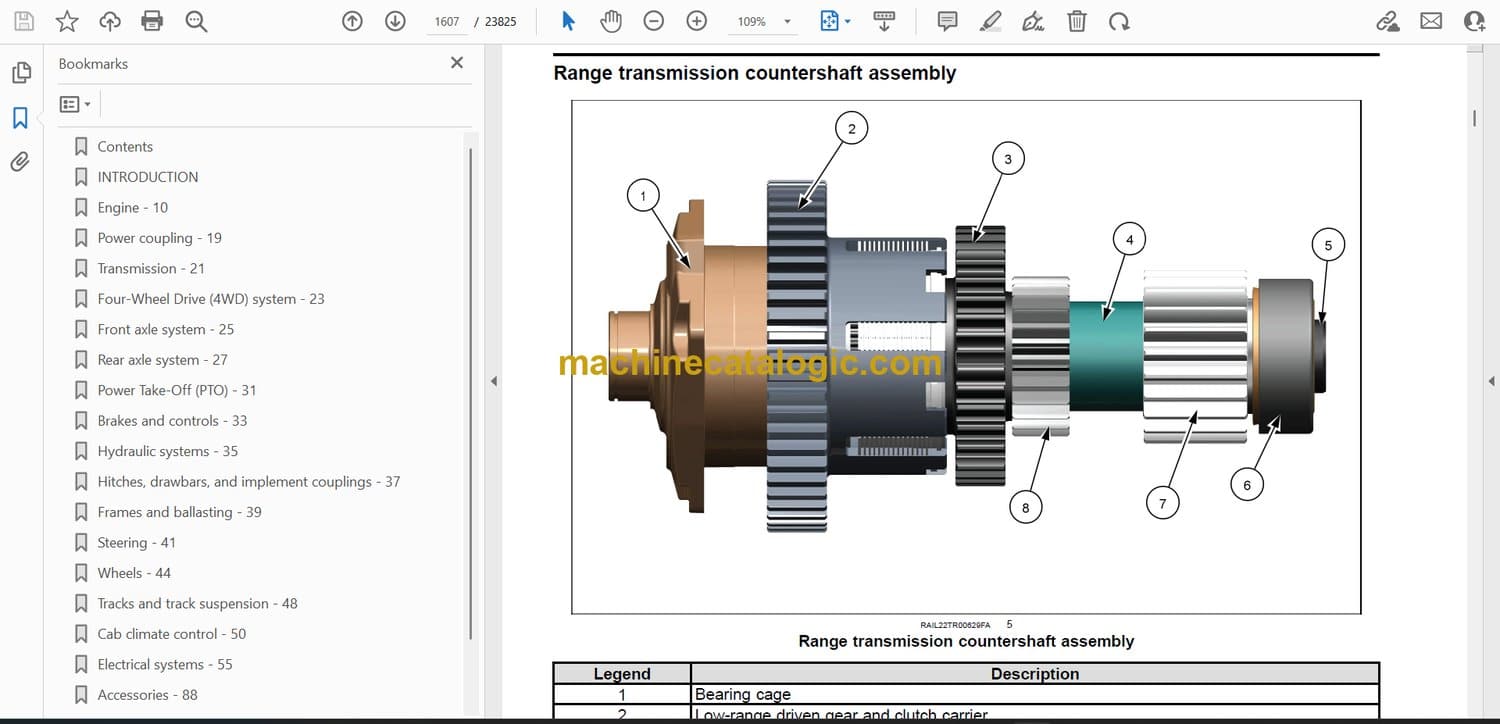Image resolution: width=1500 pixels, height=724 pixels.
Task: Click the page number input field
Action: 447,21
